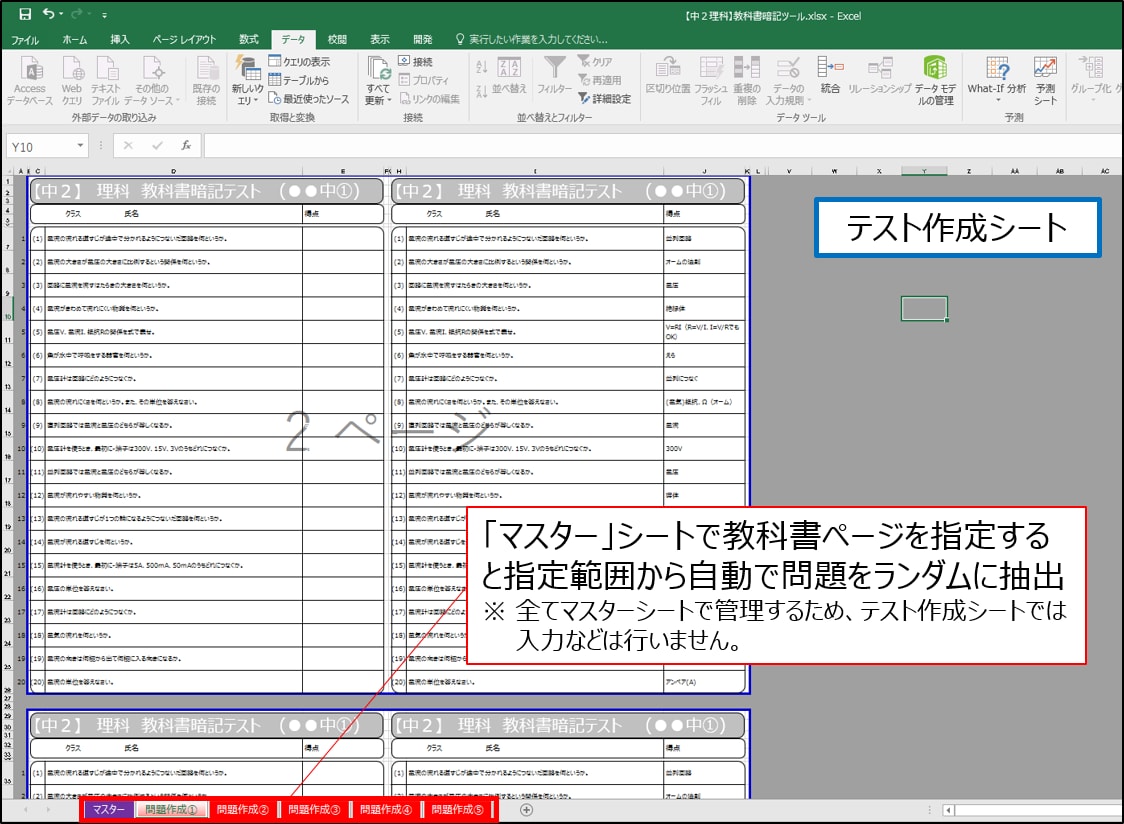Click the プロパティ connections button
Viewport: 1124px width, 824px height.
(x=424, y=80)
